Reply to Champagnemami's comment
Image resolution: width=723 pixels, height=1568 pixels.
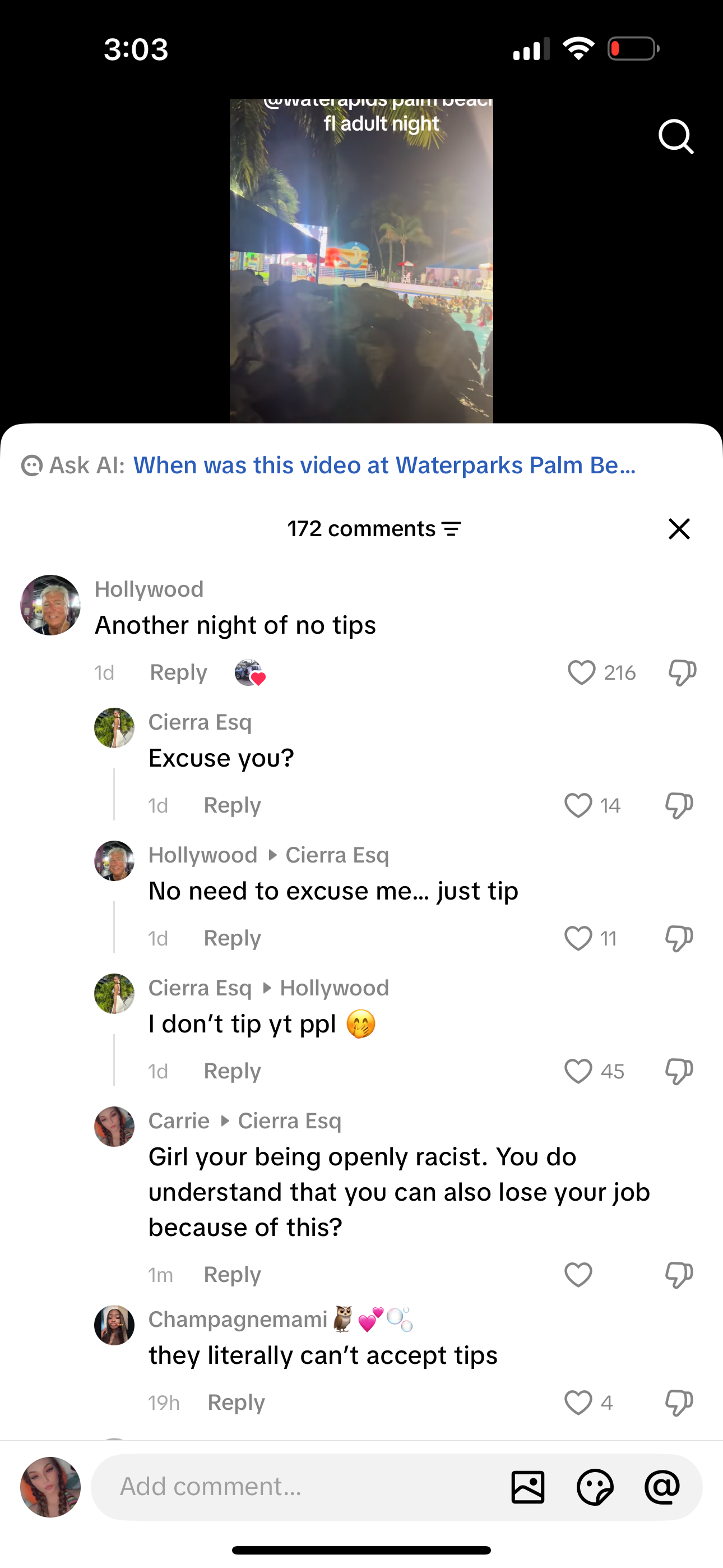point(236,1403)
